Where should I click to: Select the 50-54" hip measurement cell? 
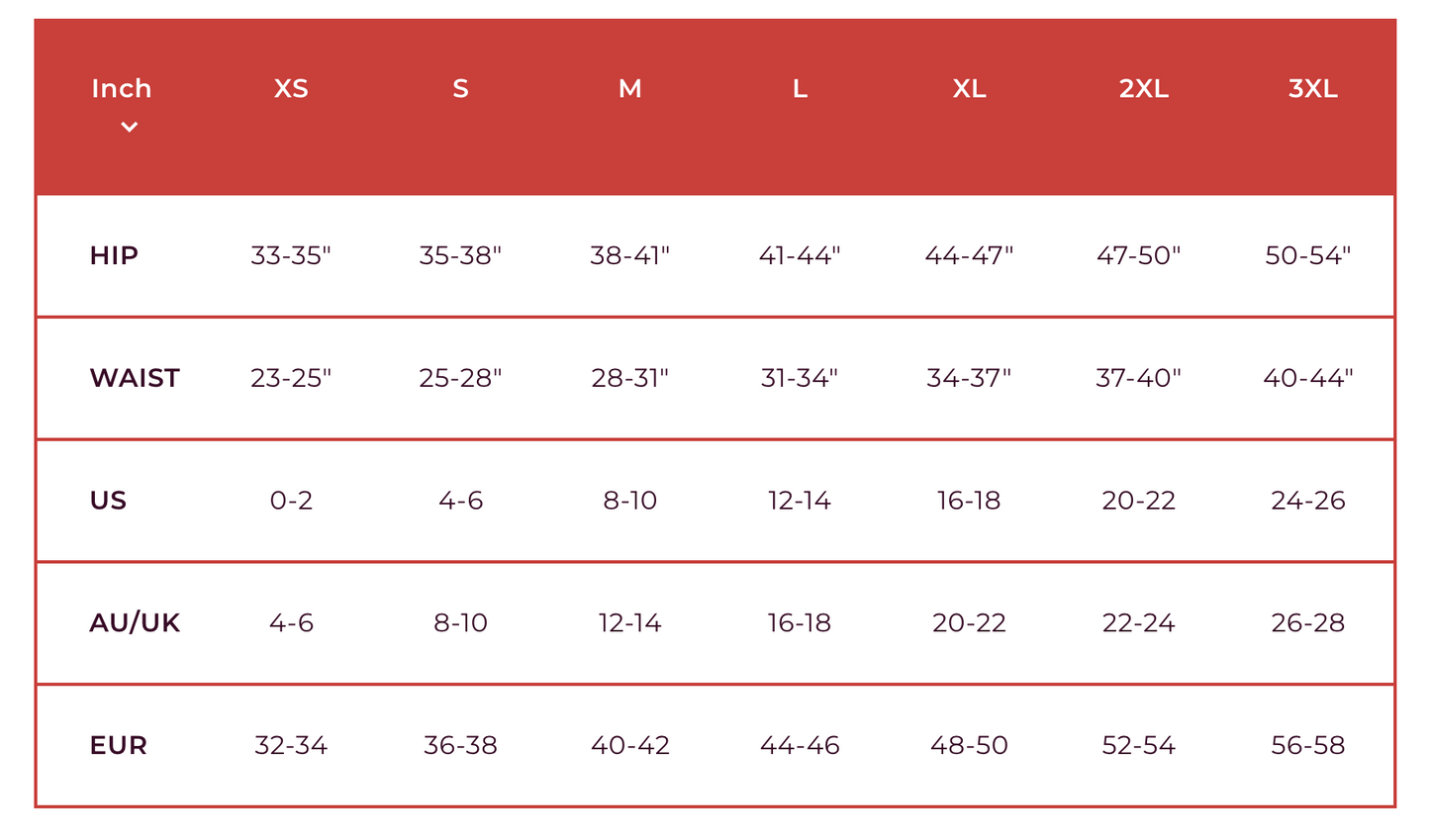[1307, 255]
